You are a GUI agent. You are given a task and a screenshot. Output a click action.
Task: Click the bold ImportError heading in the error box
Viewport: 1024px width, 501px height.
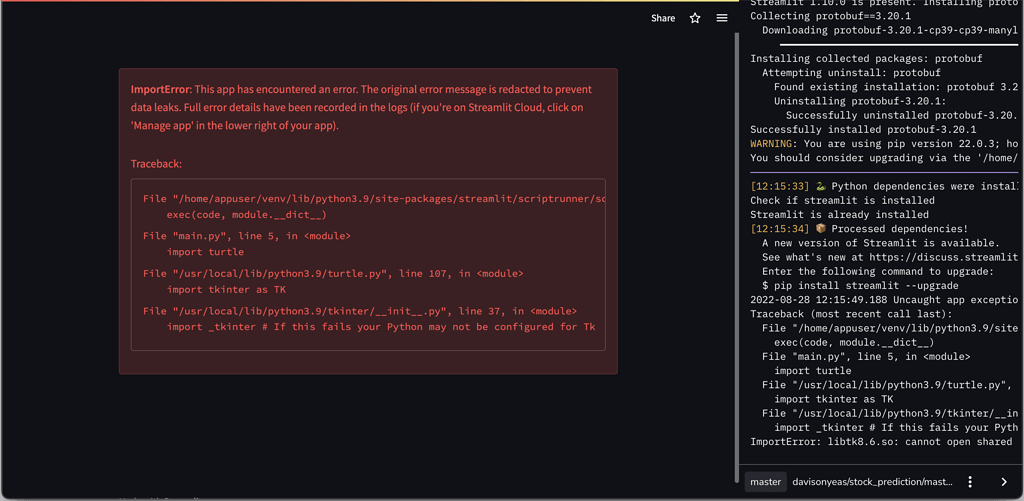click(x=161, y=90)
